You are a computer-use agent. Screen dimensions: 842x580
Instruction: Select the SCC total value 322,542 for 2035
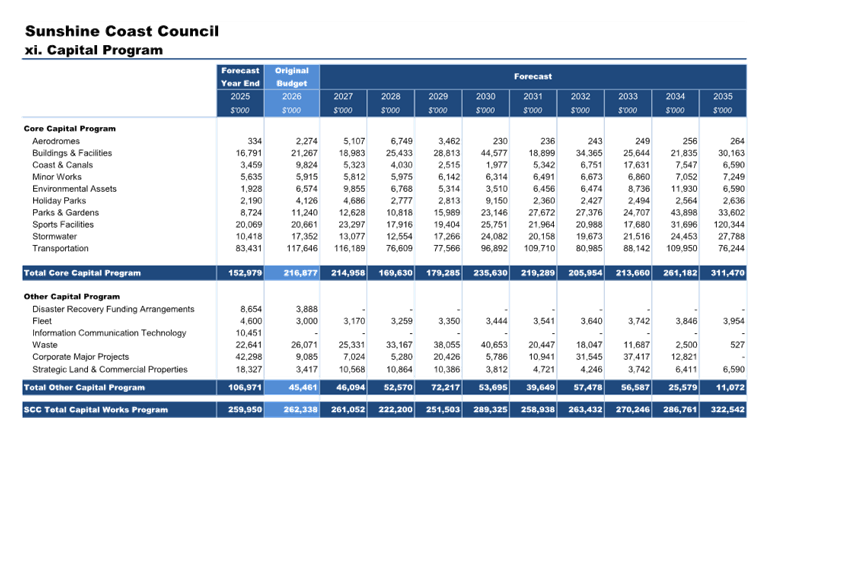coord(722,410)
